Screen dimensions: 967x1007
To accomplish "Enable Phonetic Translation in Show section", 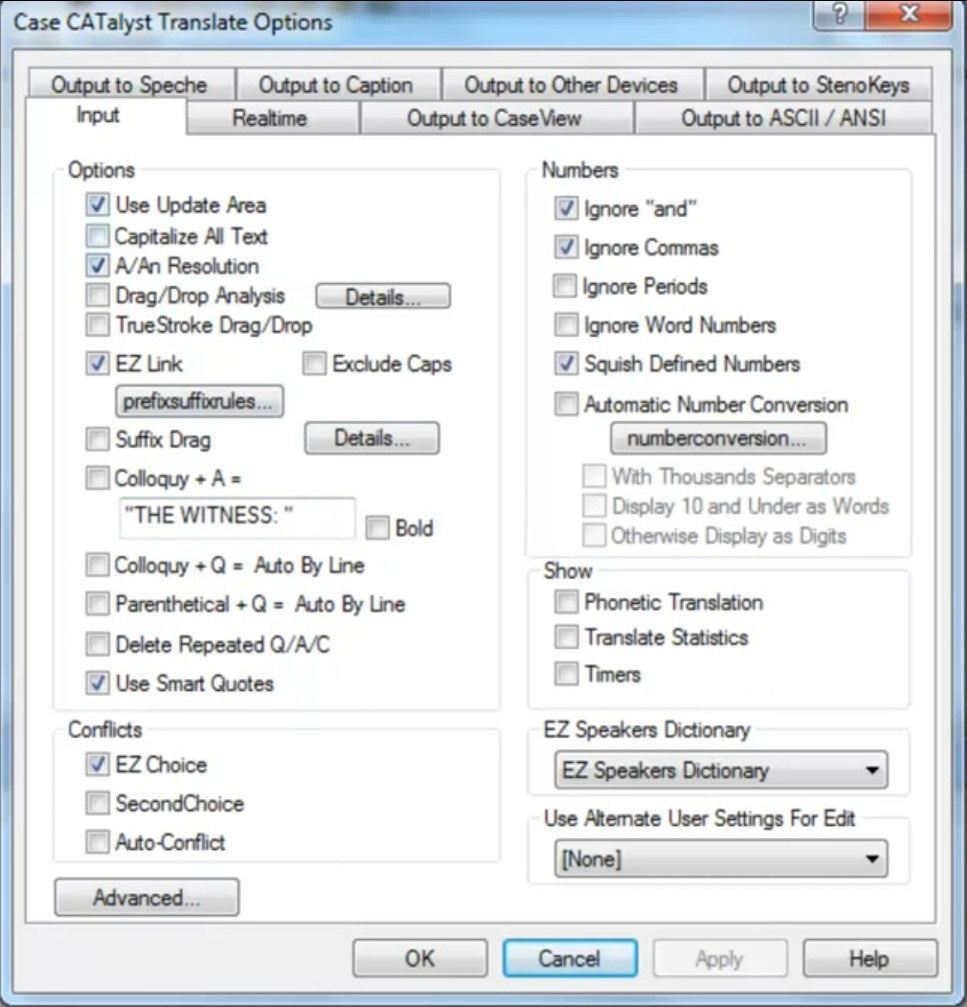I will pos(566,602).
